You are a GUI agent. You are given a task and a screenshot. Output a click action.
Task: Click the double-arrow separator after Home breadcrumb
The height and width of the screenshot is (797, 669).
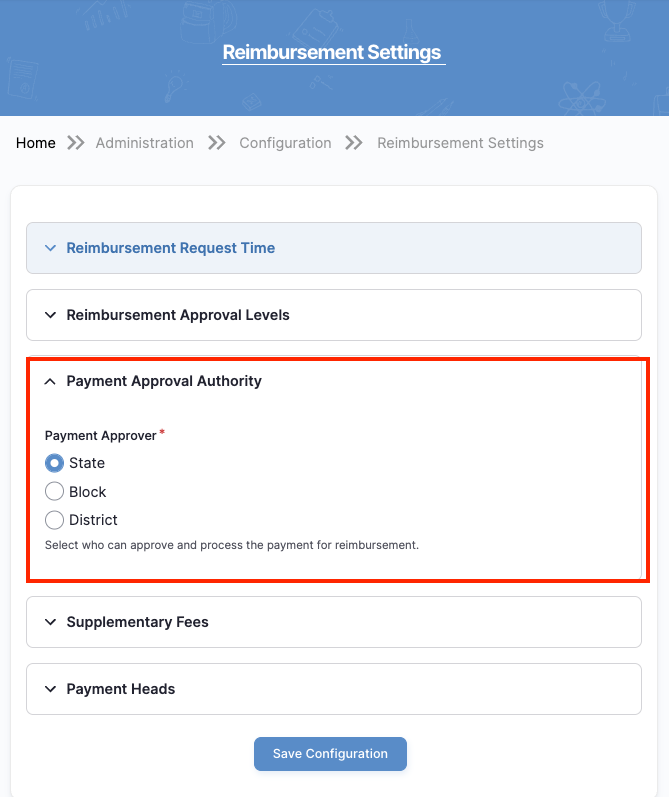coord(76,143)
